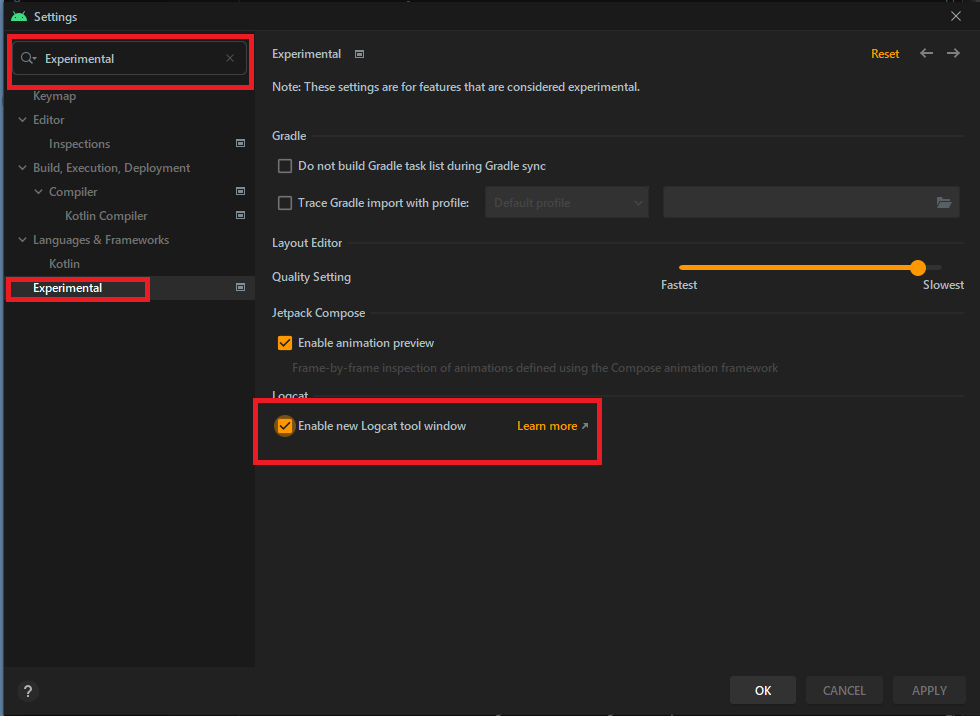Enable Do not build Gradle task list
Viewport: 980px width, 716px height.
pos(285,166)
